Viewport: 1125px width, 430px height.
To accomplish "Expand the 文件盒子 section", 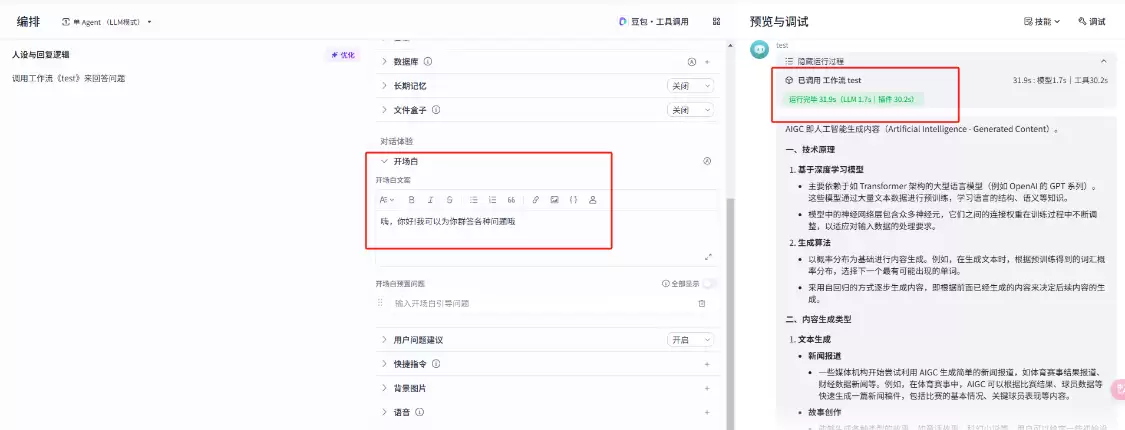I will tap(384, 110).
